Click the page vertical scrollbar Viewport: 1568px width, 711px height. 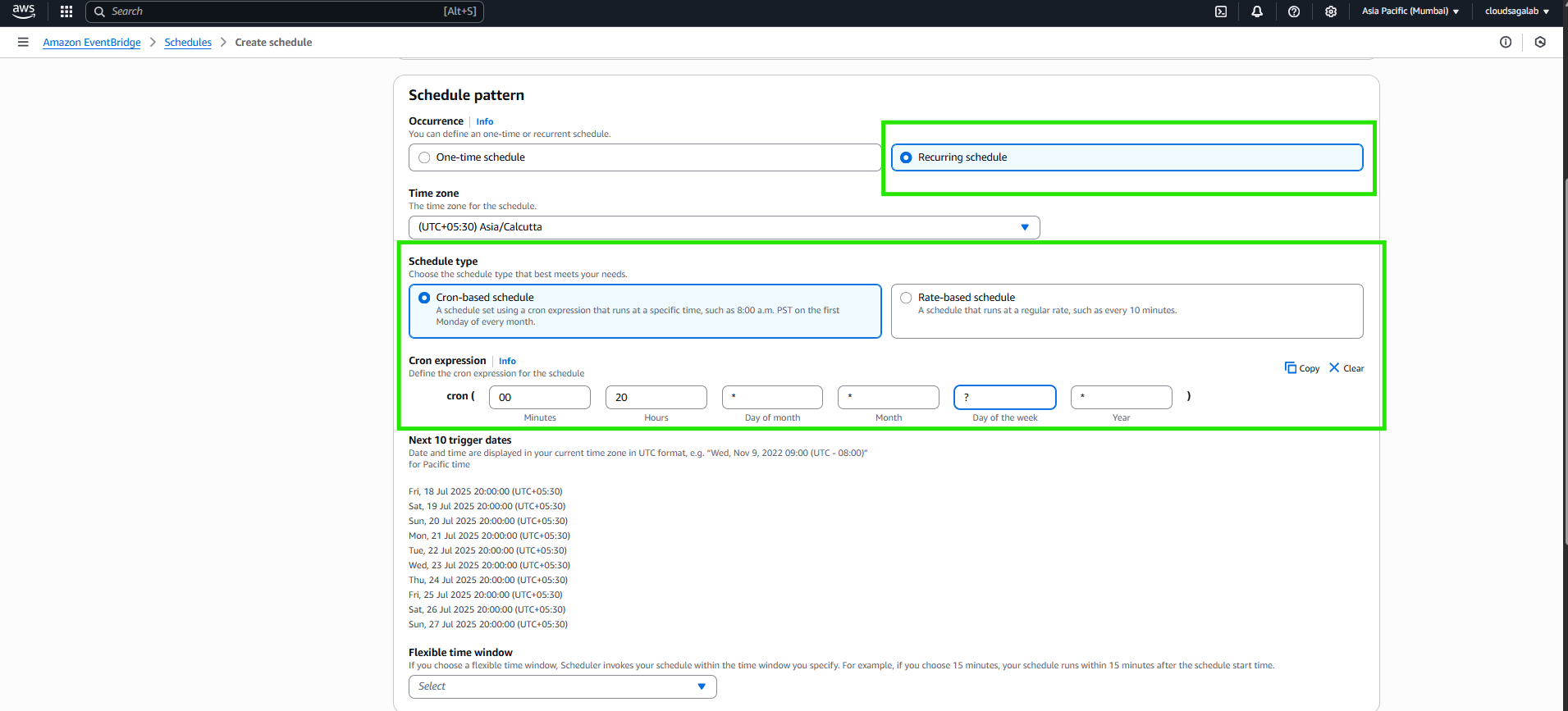(x=1565, y=361)
